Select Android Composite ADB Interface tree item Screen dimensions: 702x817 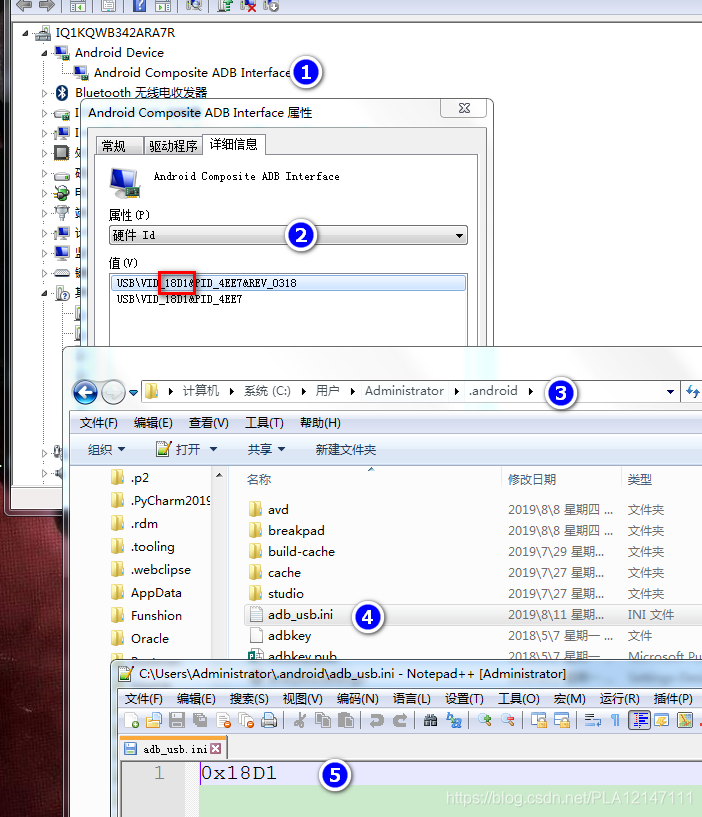192,73
